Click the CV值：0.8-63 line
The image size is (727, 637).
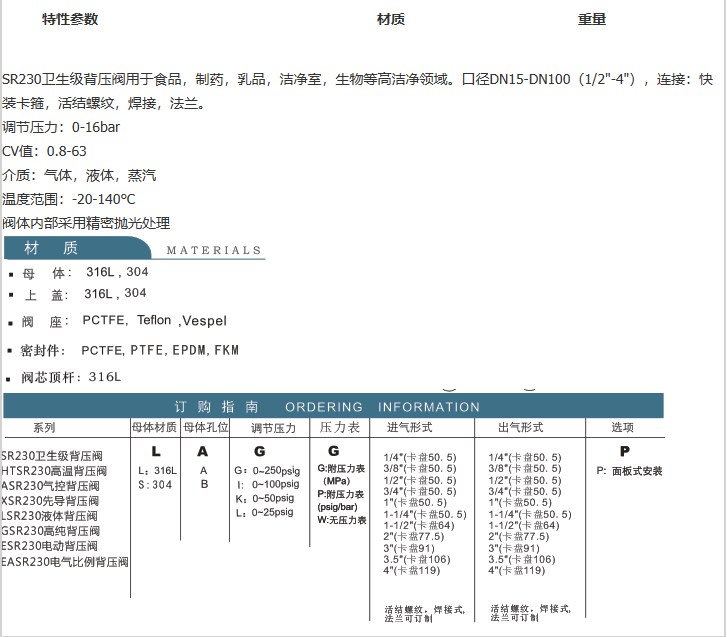point(44,151)
